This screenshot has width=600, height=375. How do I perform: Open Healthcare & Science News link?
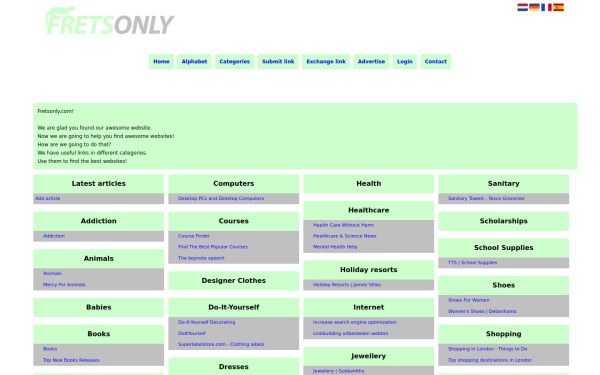(344, 236)
